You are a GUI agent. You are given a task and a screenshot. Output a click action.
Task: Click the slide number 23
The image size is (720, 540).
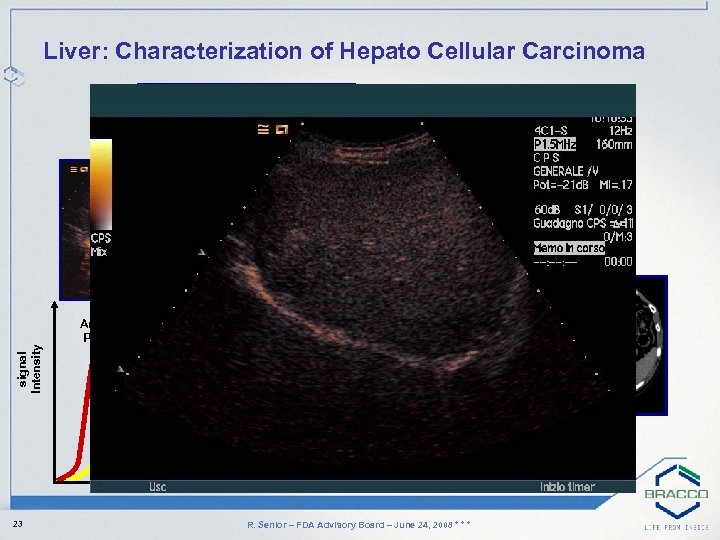click(17, 524)
